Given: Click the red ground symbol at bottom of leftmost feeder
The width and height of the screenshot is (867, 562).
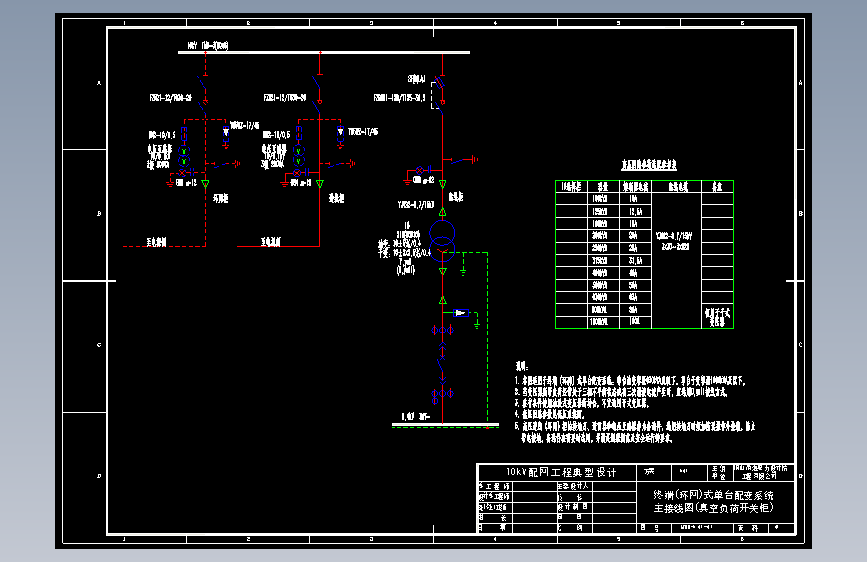Looking at the screenshot, I should (170, 183).
